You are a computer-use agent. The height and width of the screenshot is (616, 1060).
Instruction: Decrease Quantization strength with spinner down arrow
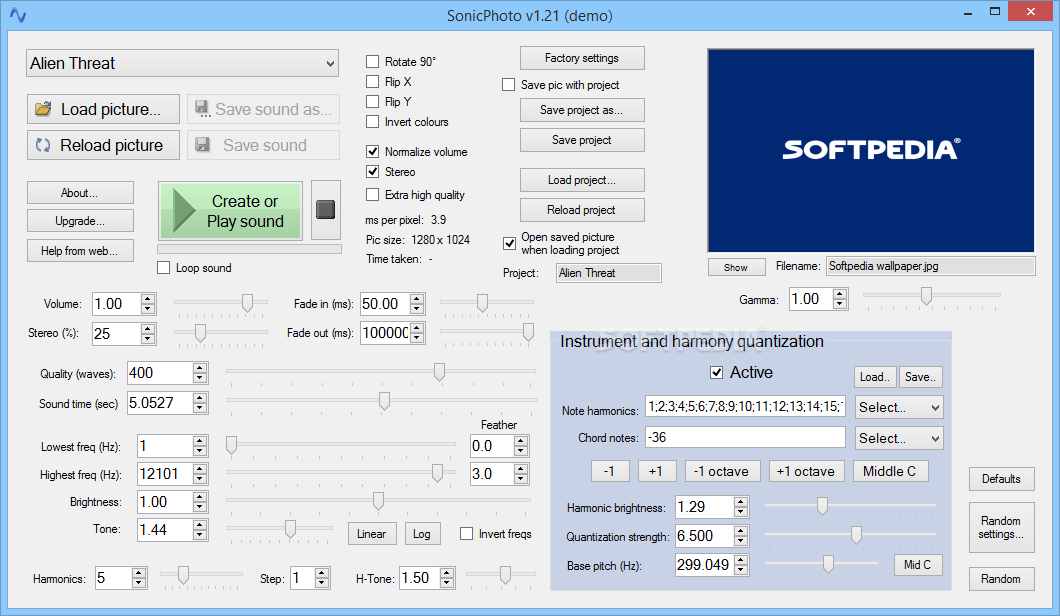tap(742, 542)
